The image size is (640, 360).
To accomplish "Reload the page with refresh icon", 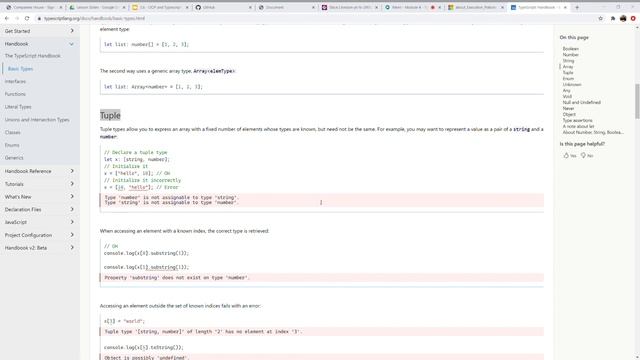I will point(27,18).
